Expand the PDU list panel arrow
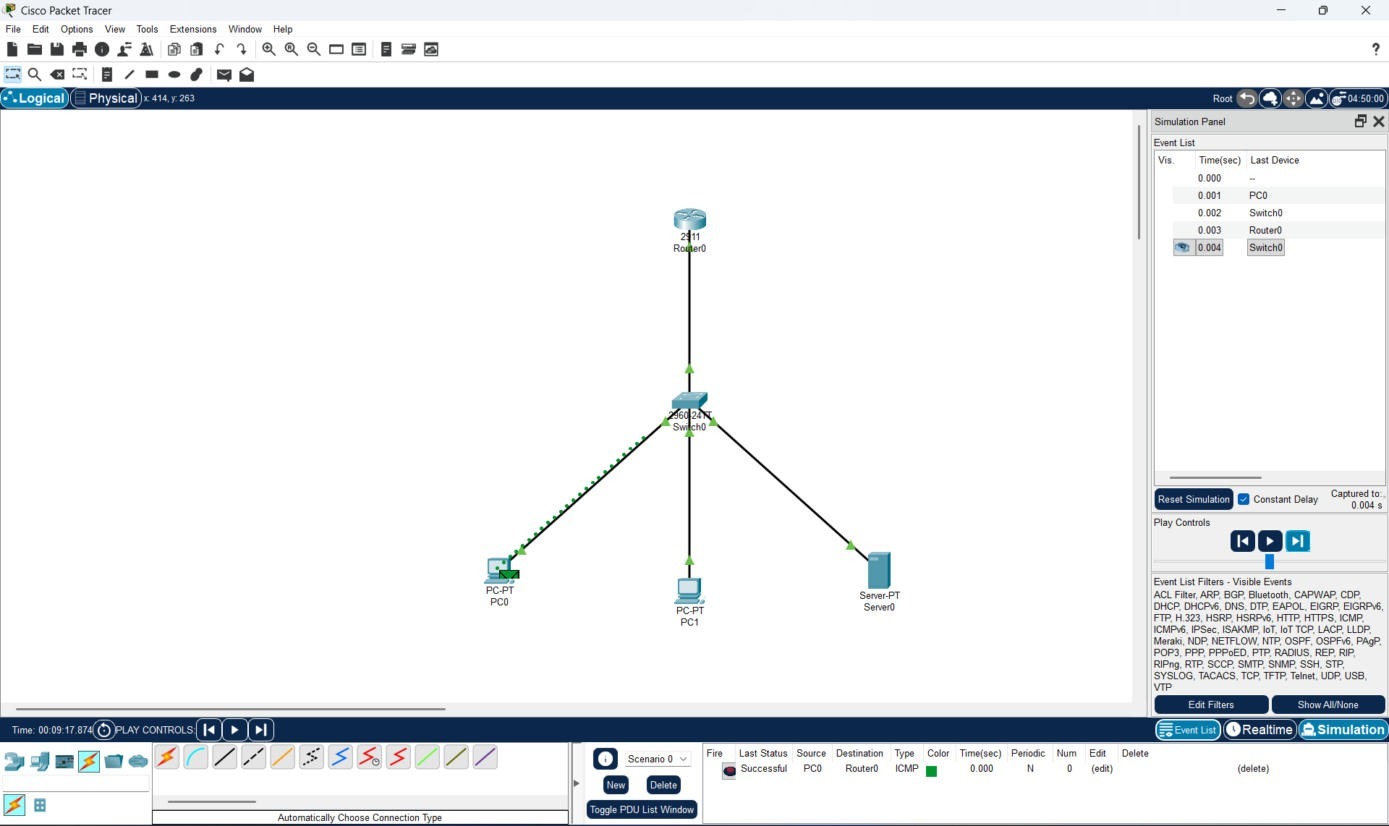1389x826 pixels. tap(576, 783)
